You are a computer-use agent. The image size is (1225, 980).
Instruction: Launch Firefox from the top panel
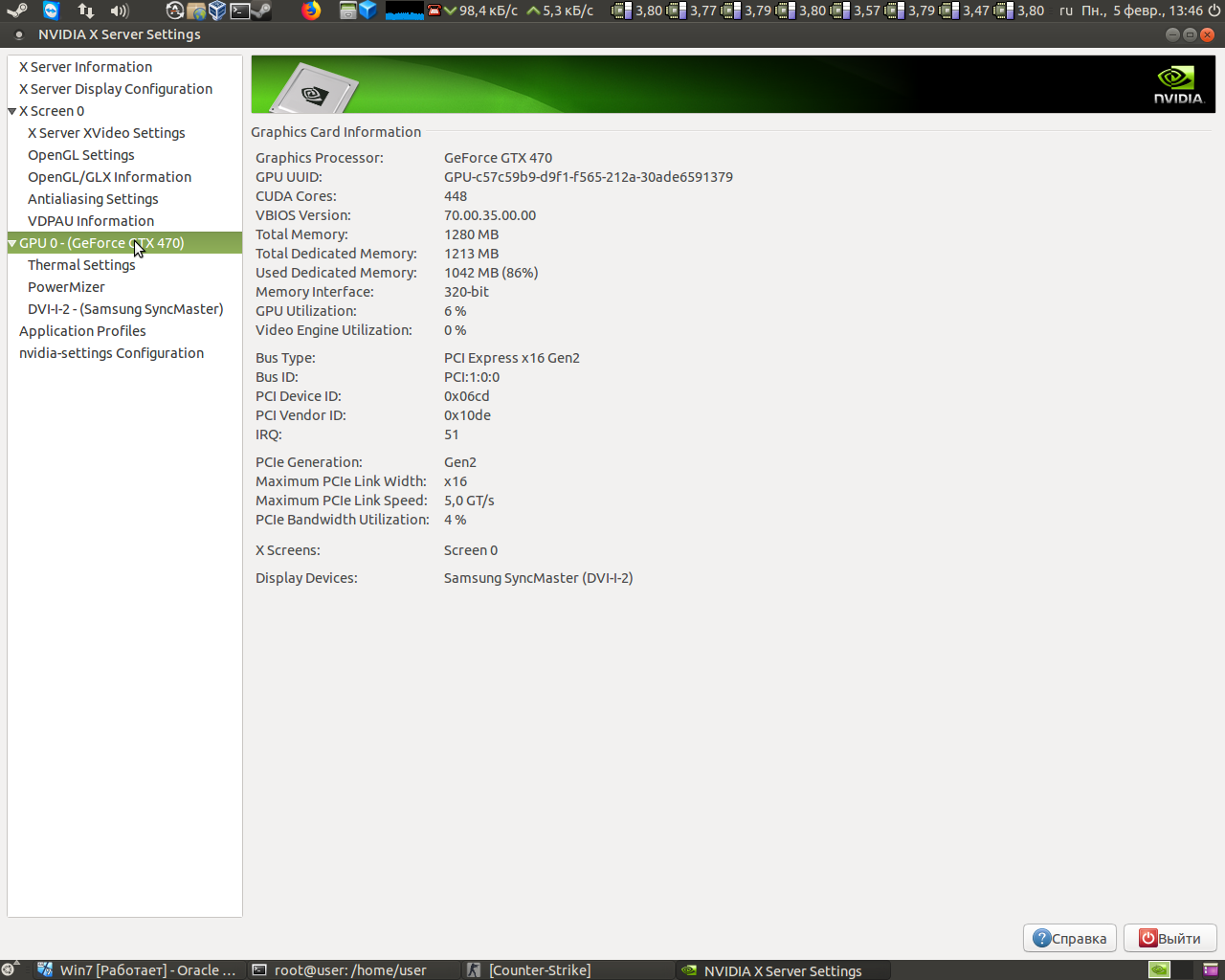click(x=311, y=11)
